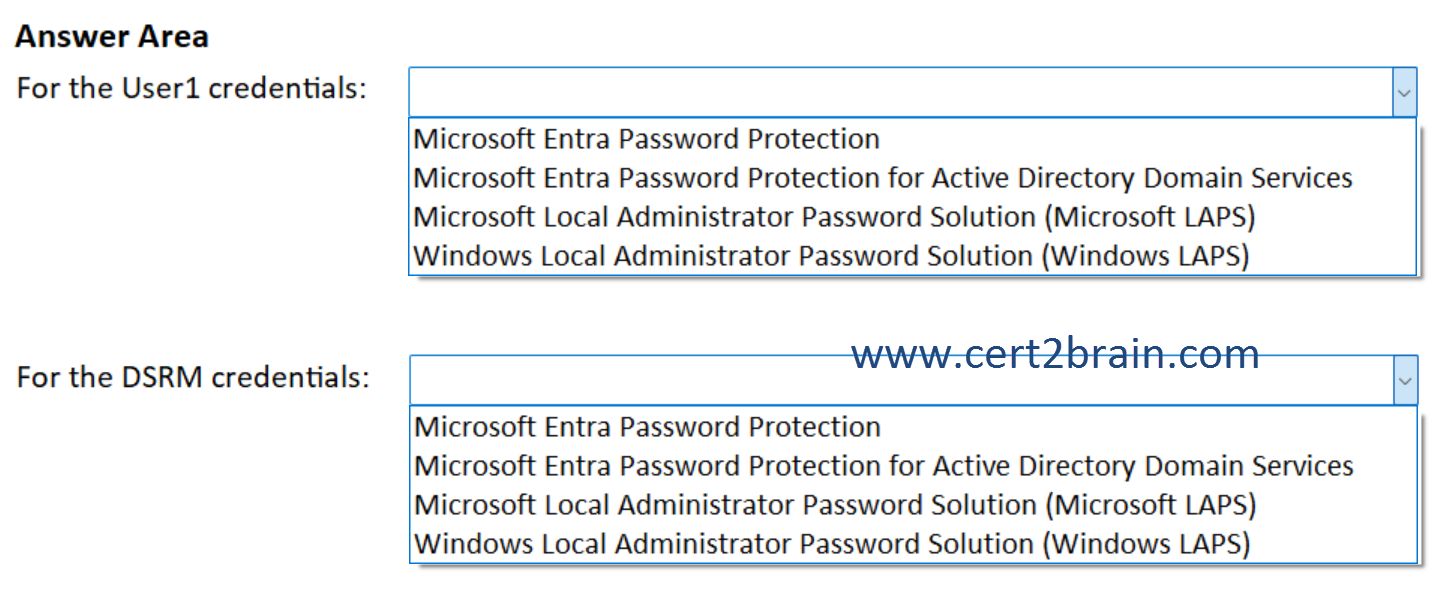
Task: Select Windows LAPS option in User1 list
Action: click(x=831, y=256)
